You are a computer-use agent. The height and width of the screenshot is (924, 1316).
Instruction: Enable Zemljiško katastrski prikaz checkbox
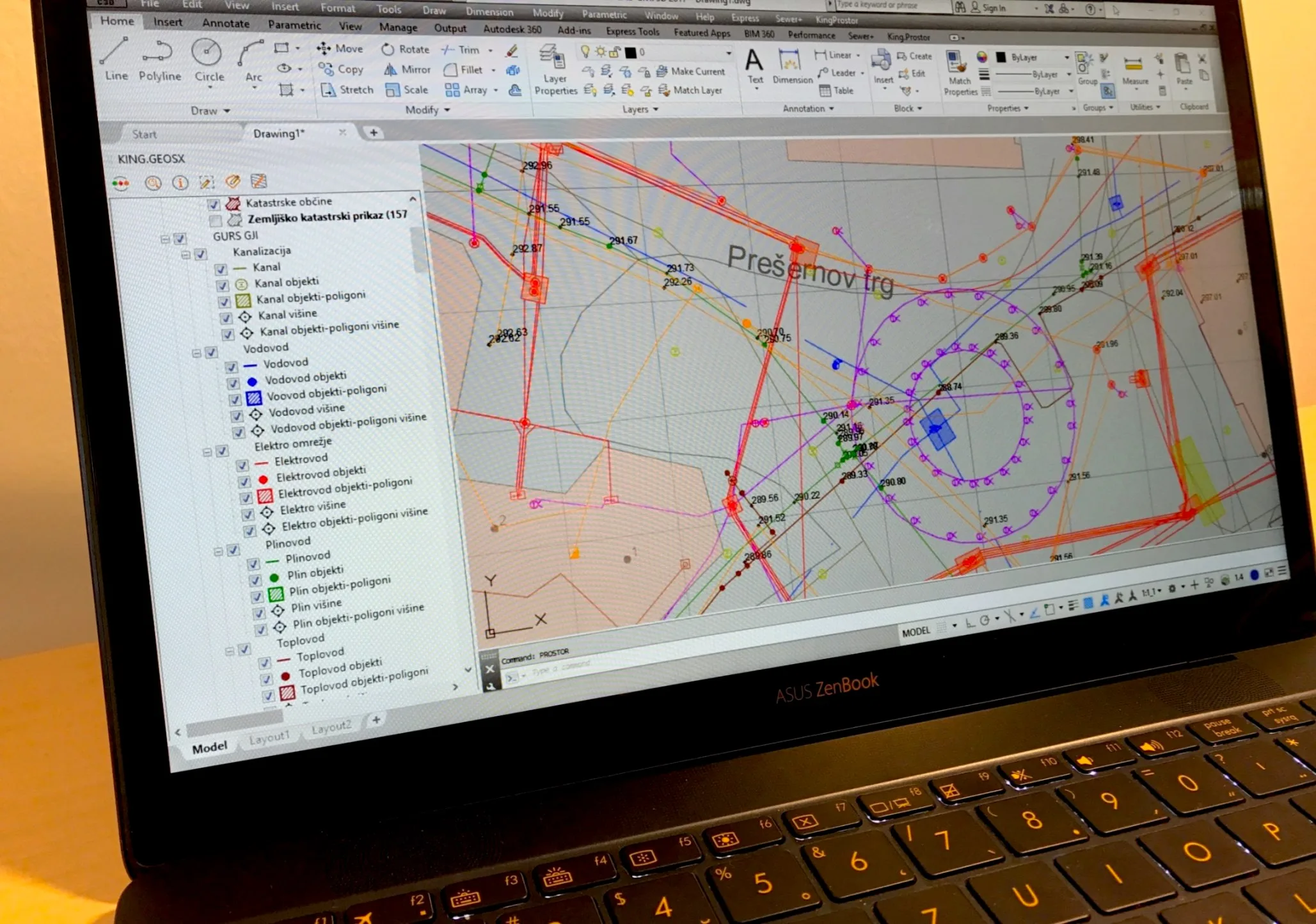(216, 221)
